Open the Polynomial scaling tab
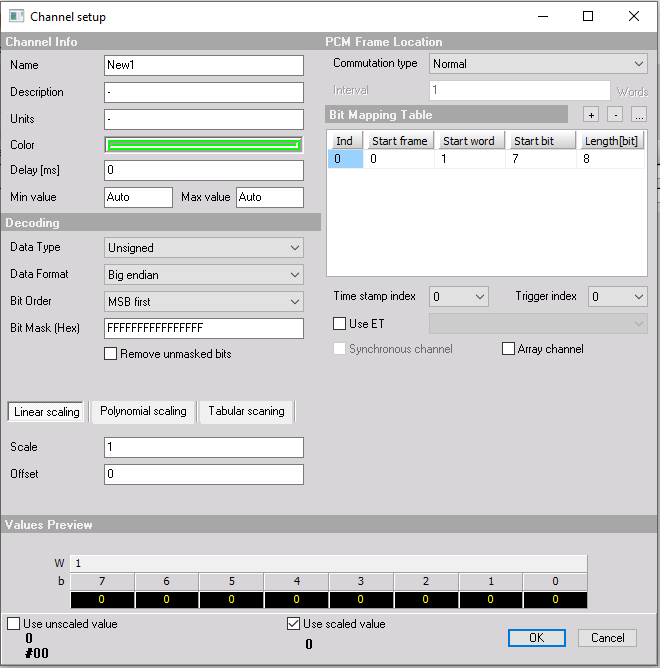Screen dimensions: 660x668 [143, 411]
